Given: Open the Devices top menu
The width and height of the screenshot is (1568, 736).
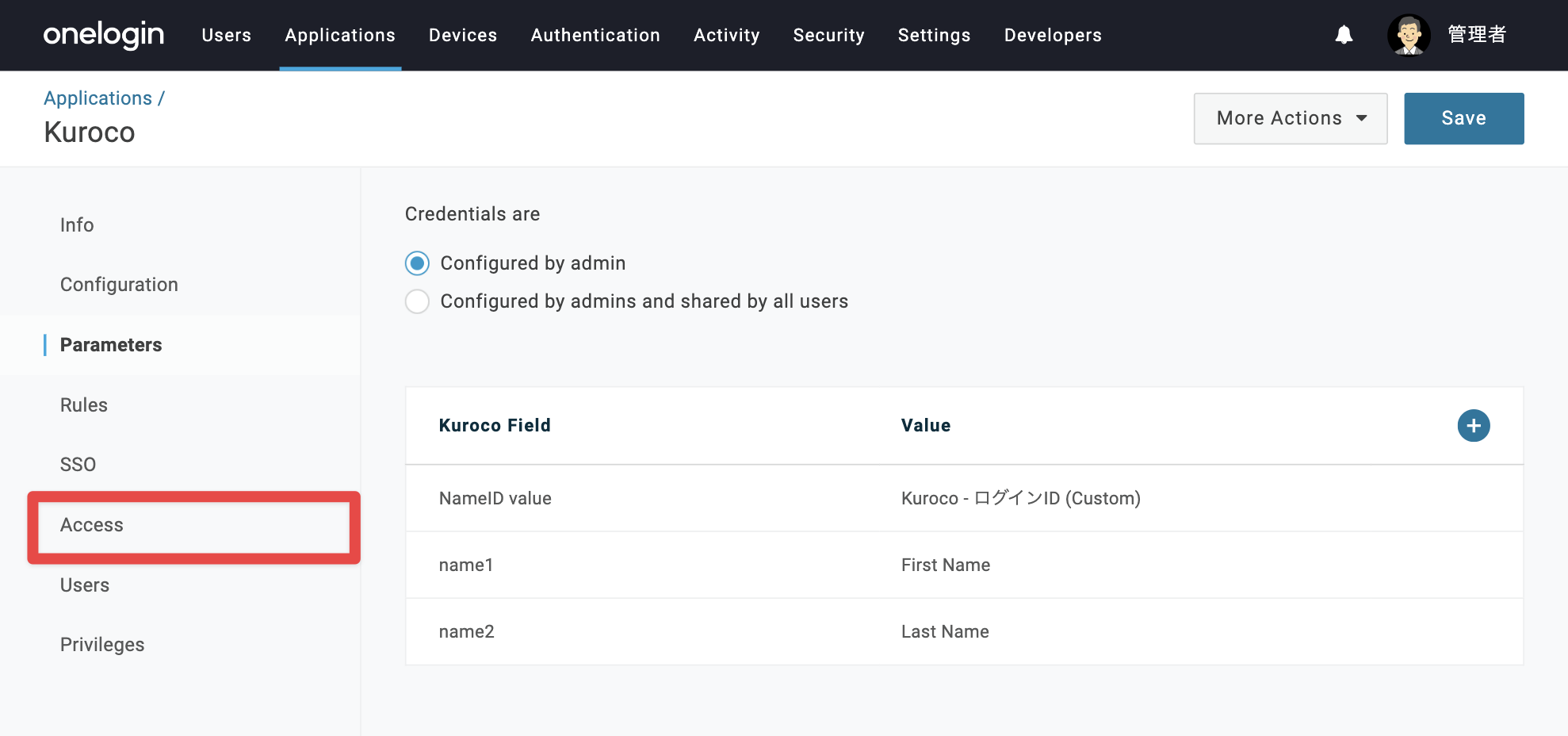Looking at the screenshot, I should pos(463,35).
